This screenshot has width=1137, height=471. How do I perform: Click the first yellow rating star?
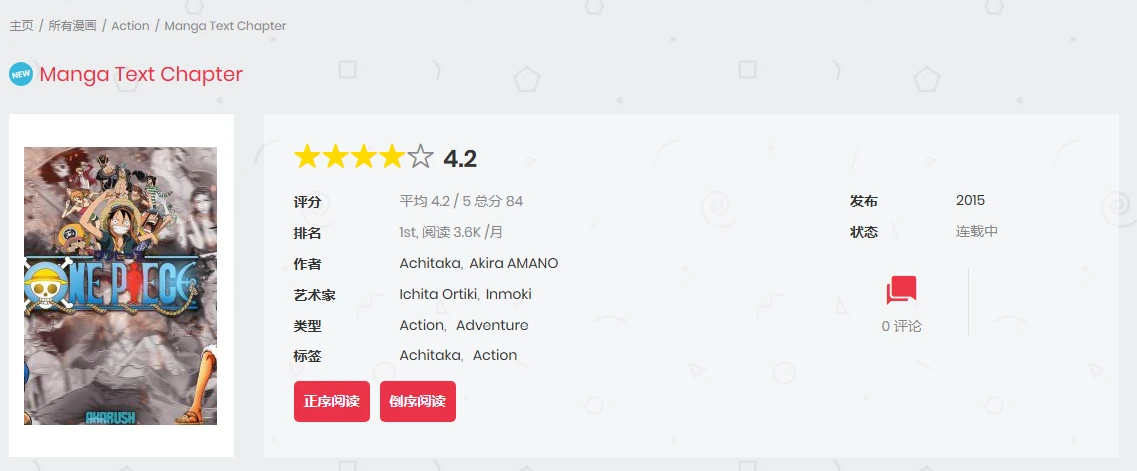(306, 157)
